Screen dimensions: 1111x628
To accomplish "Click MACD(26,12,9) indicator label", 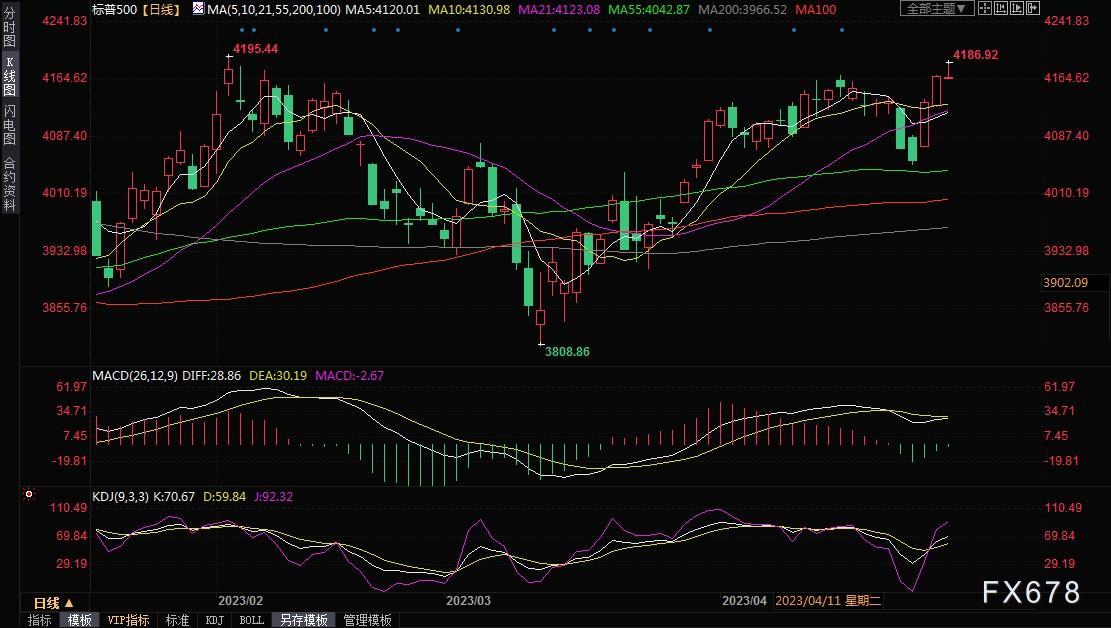I will (135, 375).
